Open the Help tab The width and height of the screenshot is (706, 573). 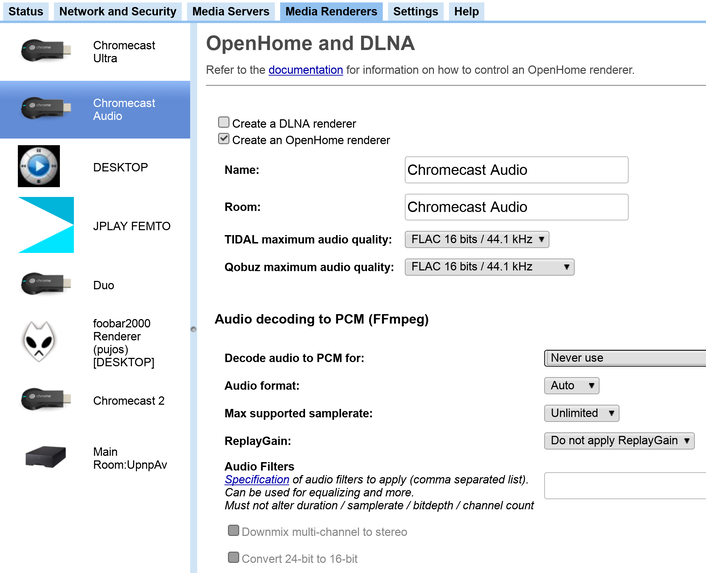(x=466, y=11)
